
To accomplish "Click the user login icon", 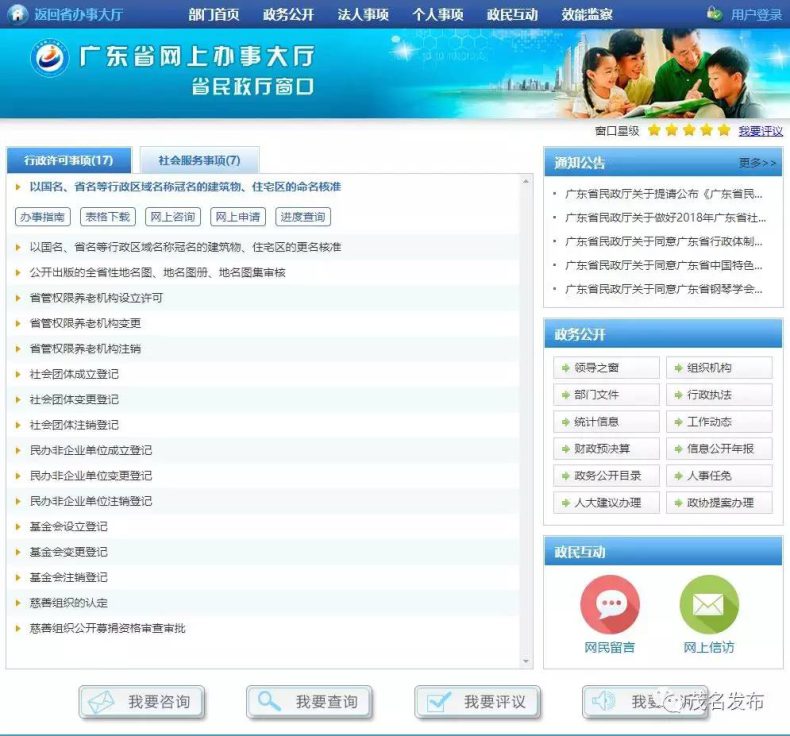I will coord(714,14).
